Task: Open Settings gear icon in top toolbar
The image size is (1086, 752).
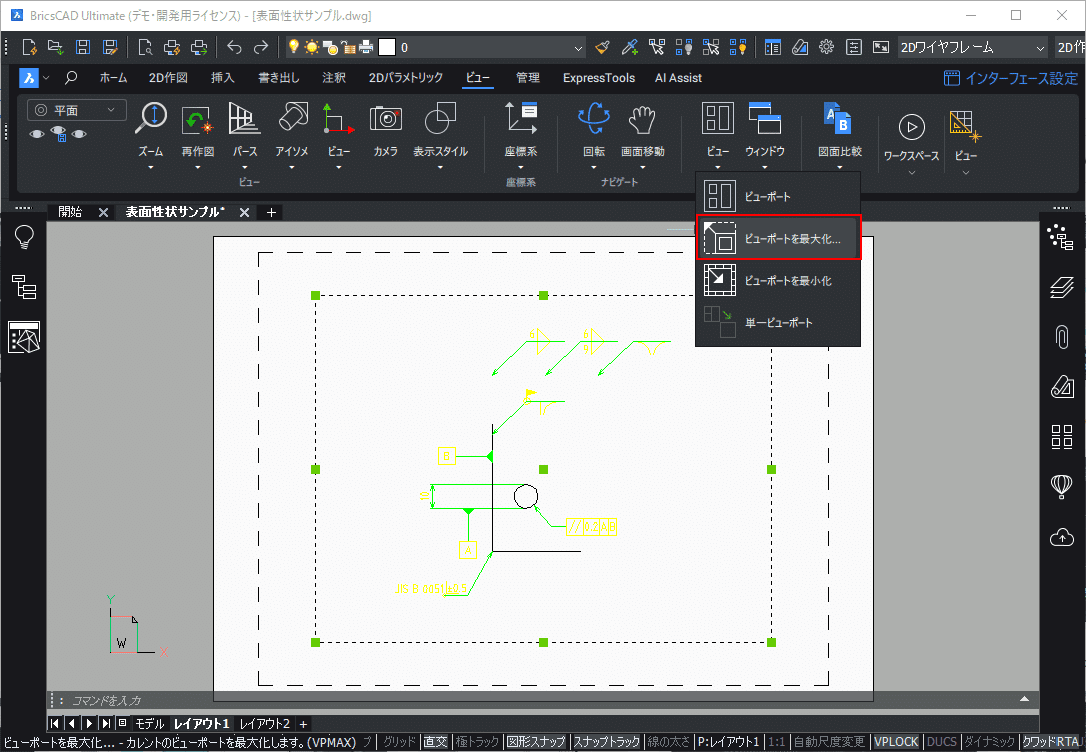Action: point(826,47)
